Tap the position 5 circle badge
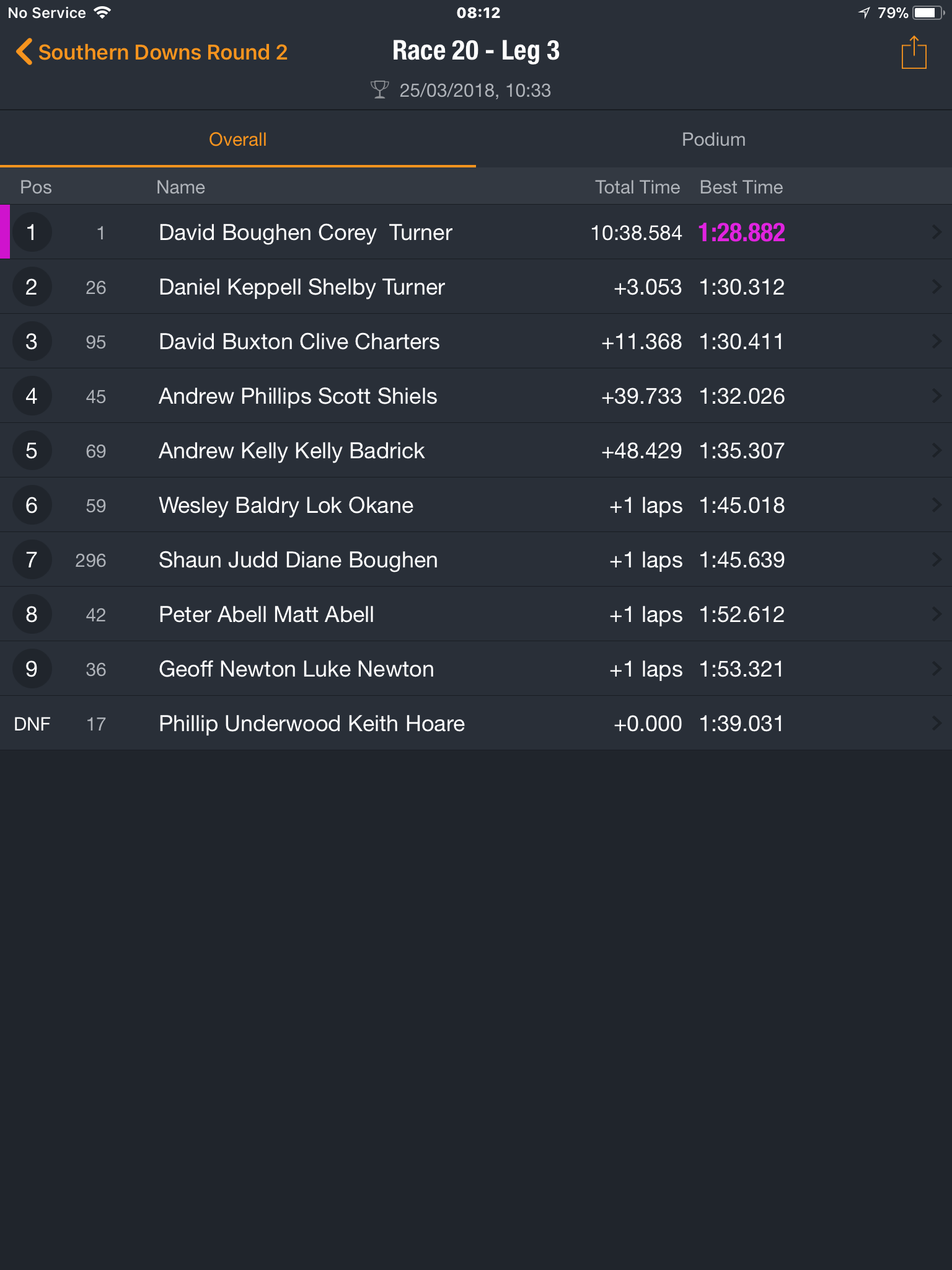 coord(32,450)
